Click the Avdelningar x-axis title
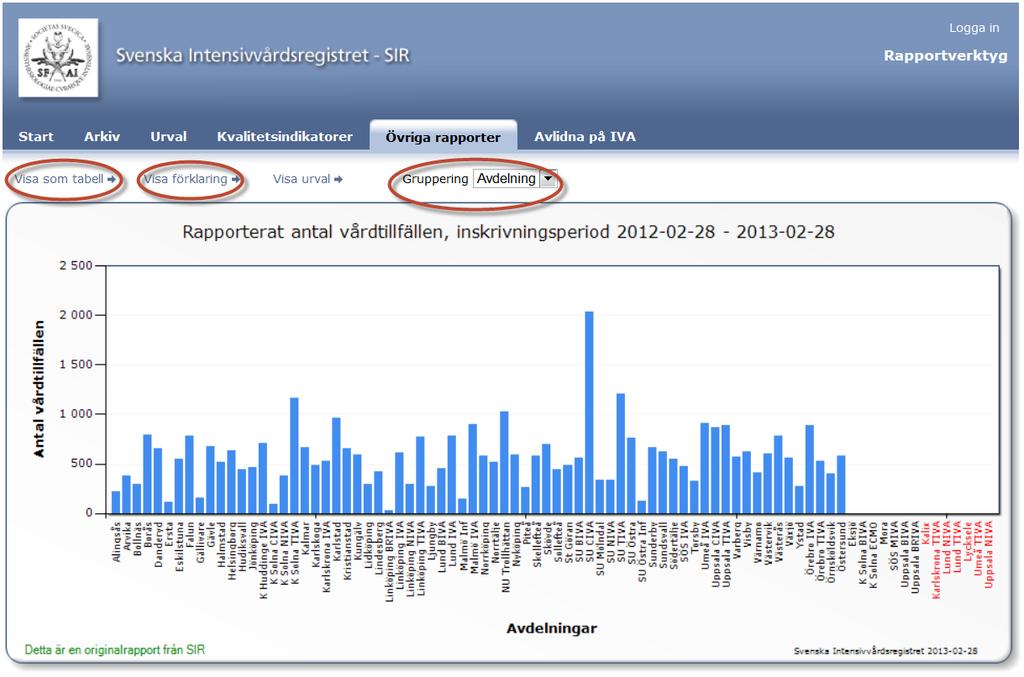1024x677 pixels. point(552,628)
